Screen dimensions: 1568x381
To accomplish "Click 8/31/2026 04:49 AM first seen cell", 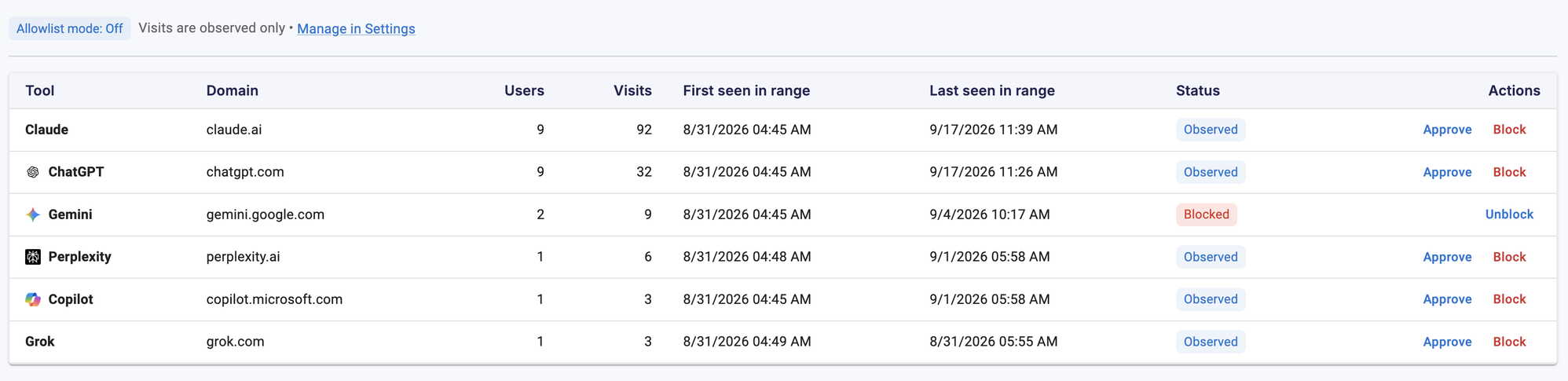I will coord(747,342).
